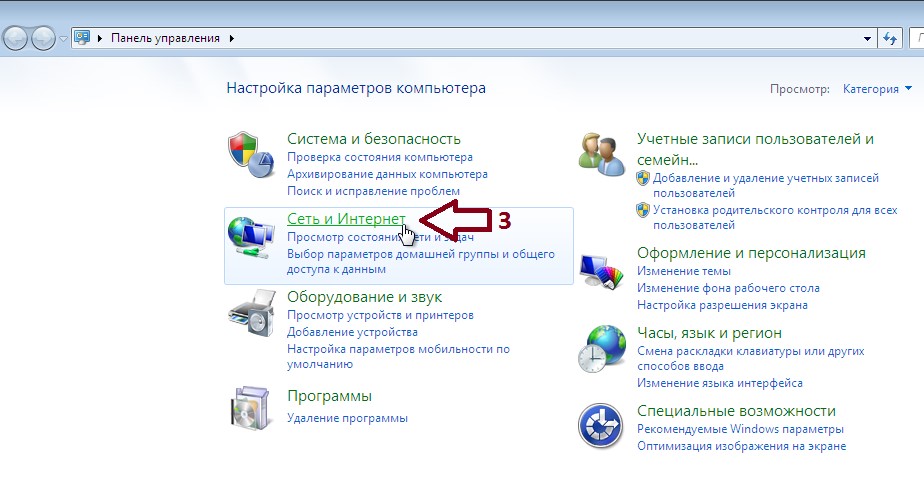The height and width of the screenshot is (489, 924).
Task: Click the Оборудование и звук printer icon
Action: point(252,313)
